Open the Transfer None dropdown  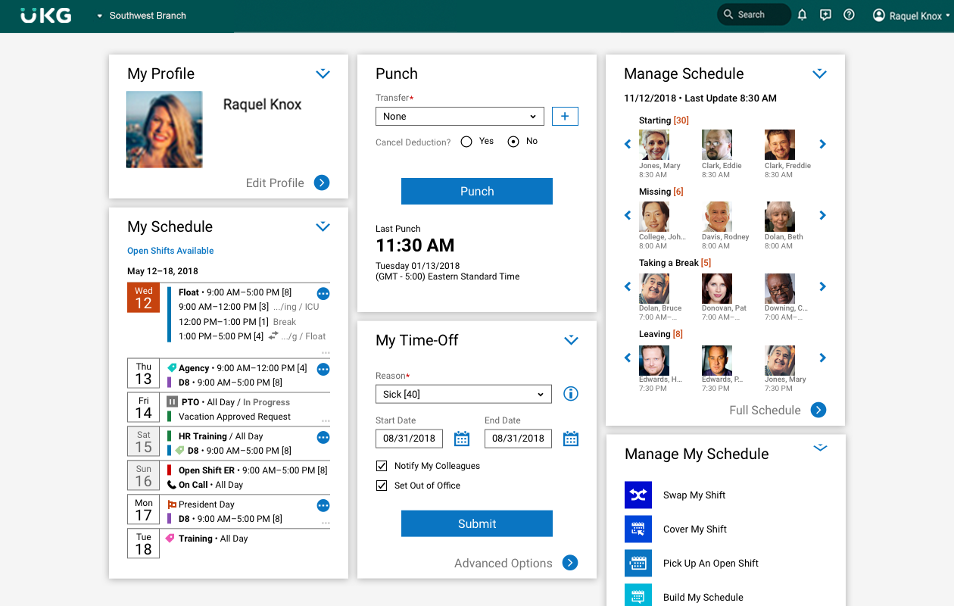tap(459, 116)
